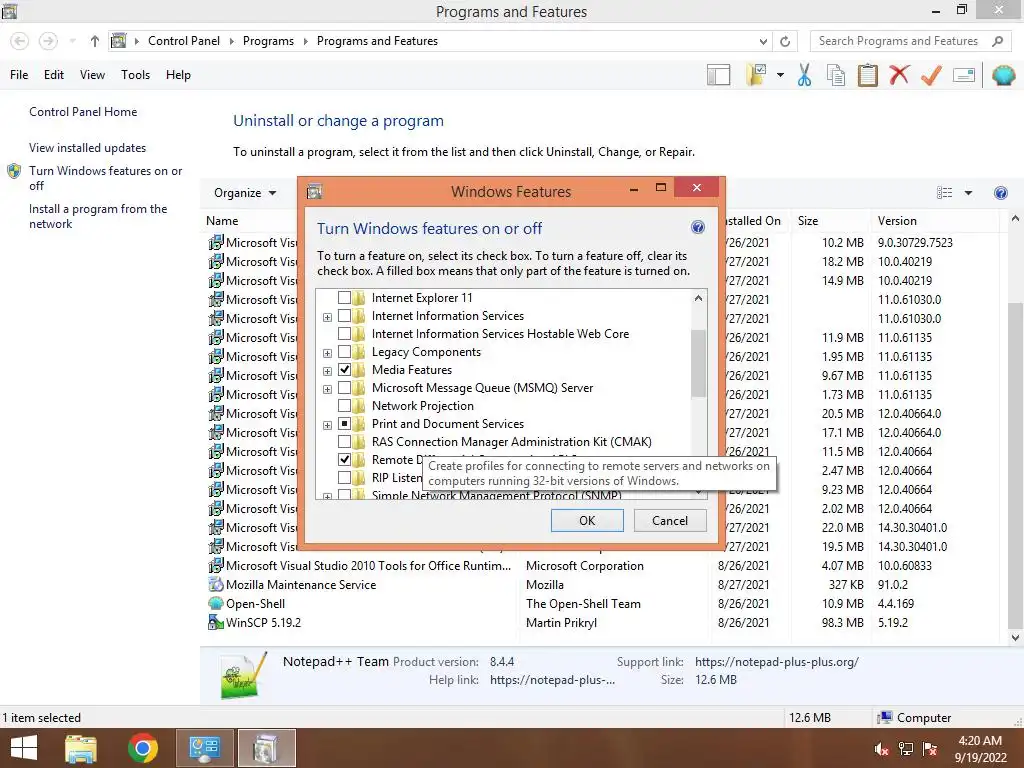Check the Internet Information Services checkbox

[x=344, y=316]
